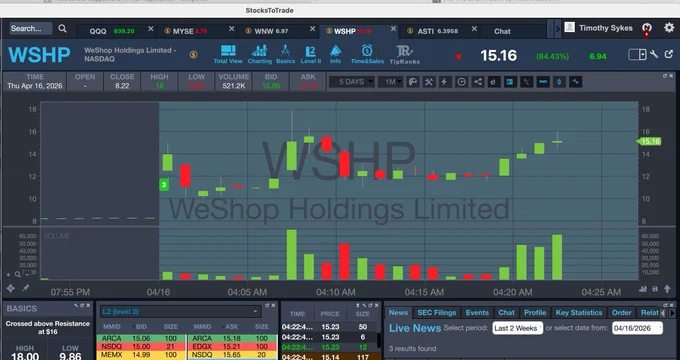
Task: Open the Charting icon
Action: [259, 55]
